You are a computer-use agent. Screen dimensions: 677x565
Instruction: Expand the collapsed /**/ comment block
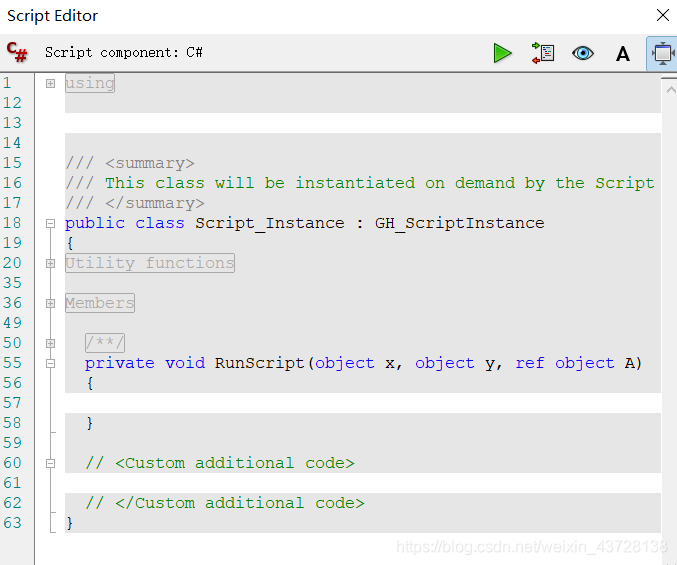tap(51, 343)
